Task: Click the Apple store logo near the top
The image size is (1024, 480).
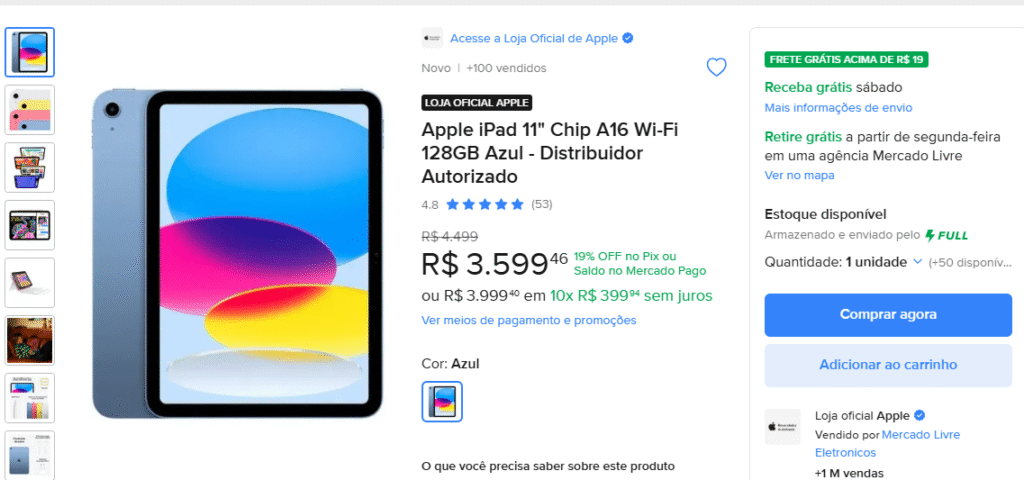Action: click(x=432, y=38)
